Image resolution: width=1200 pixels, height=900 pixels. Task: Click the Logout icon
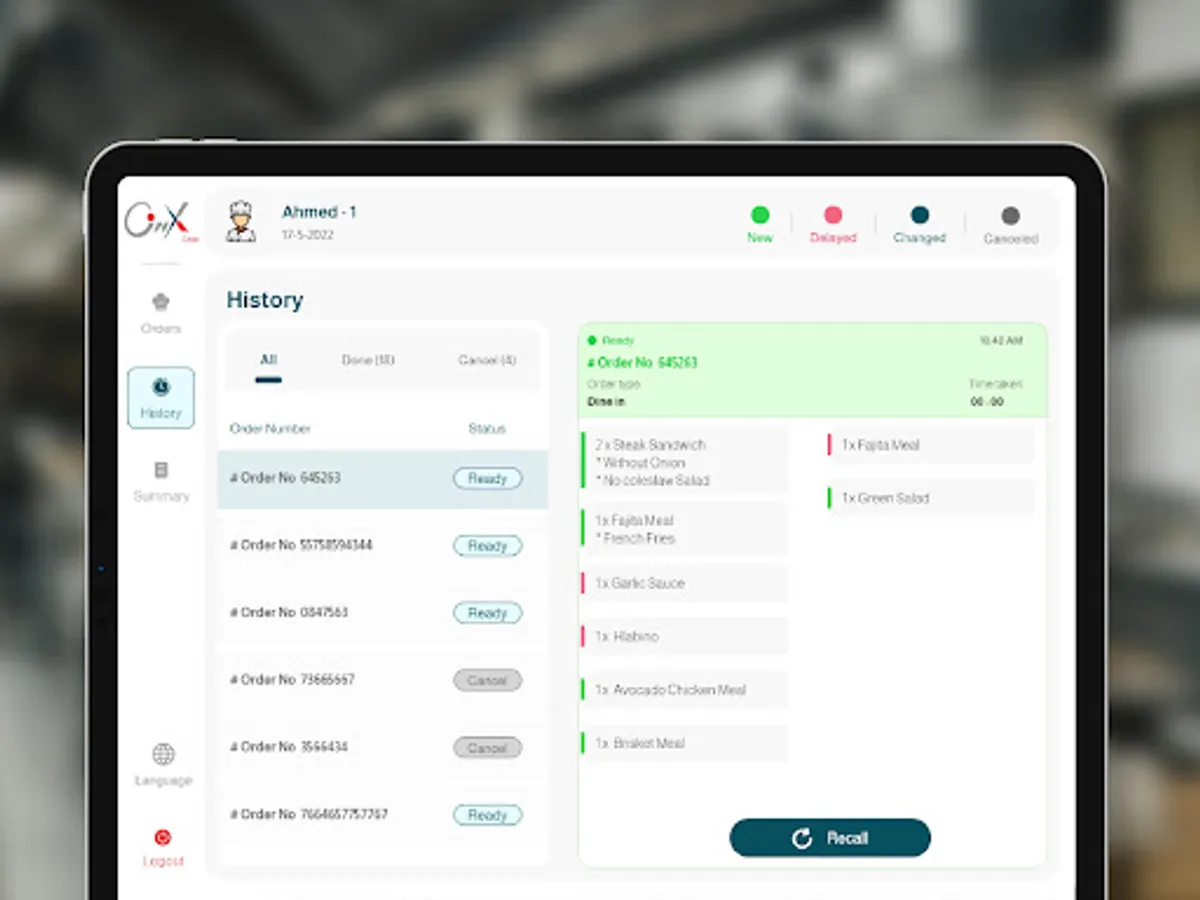(162, 838)
